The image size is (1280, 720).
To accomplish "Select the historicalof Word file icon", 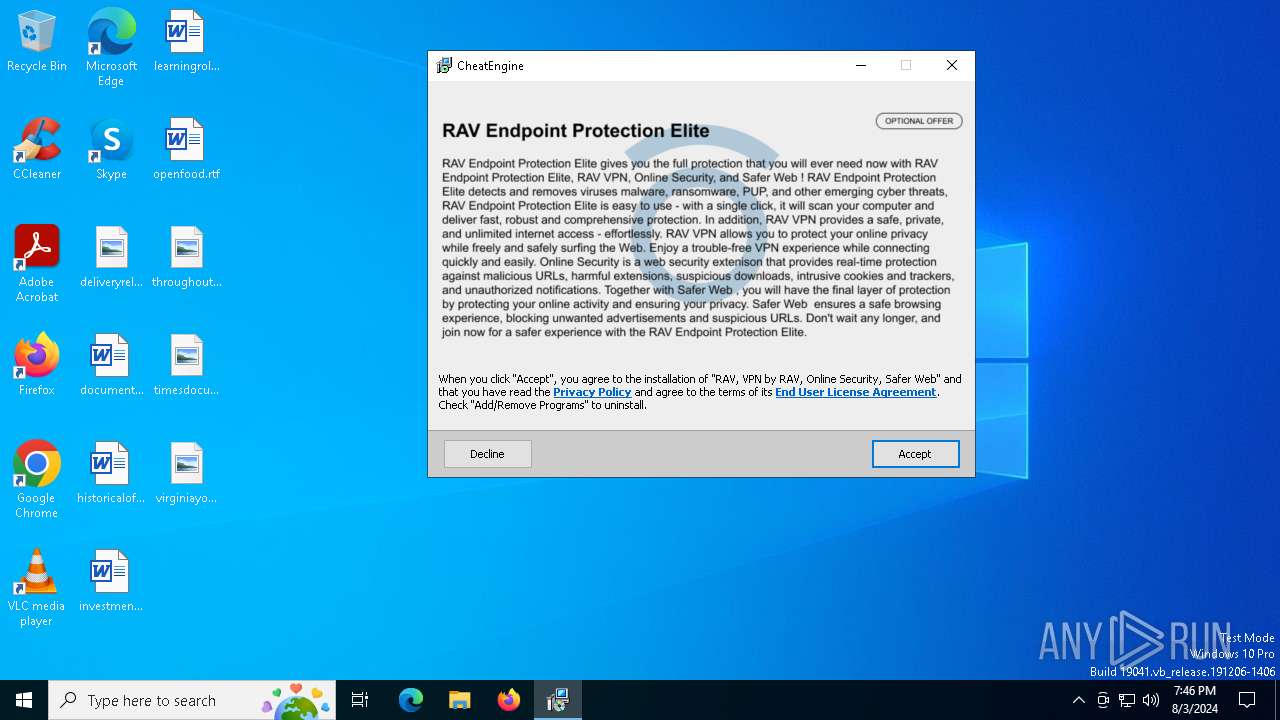I will click(x=111, y=474).
